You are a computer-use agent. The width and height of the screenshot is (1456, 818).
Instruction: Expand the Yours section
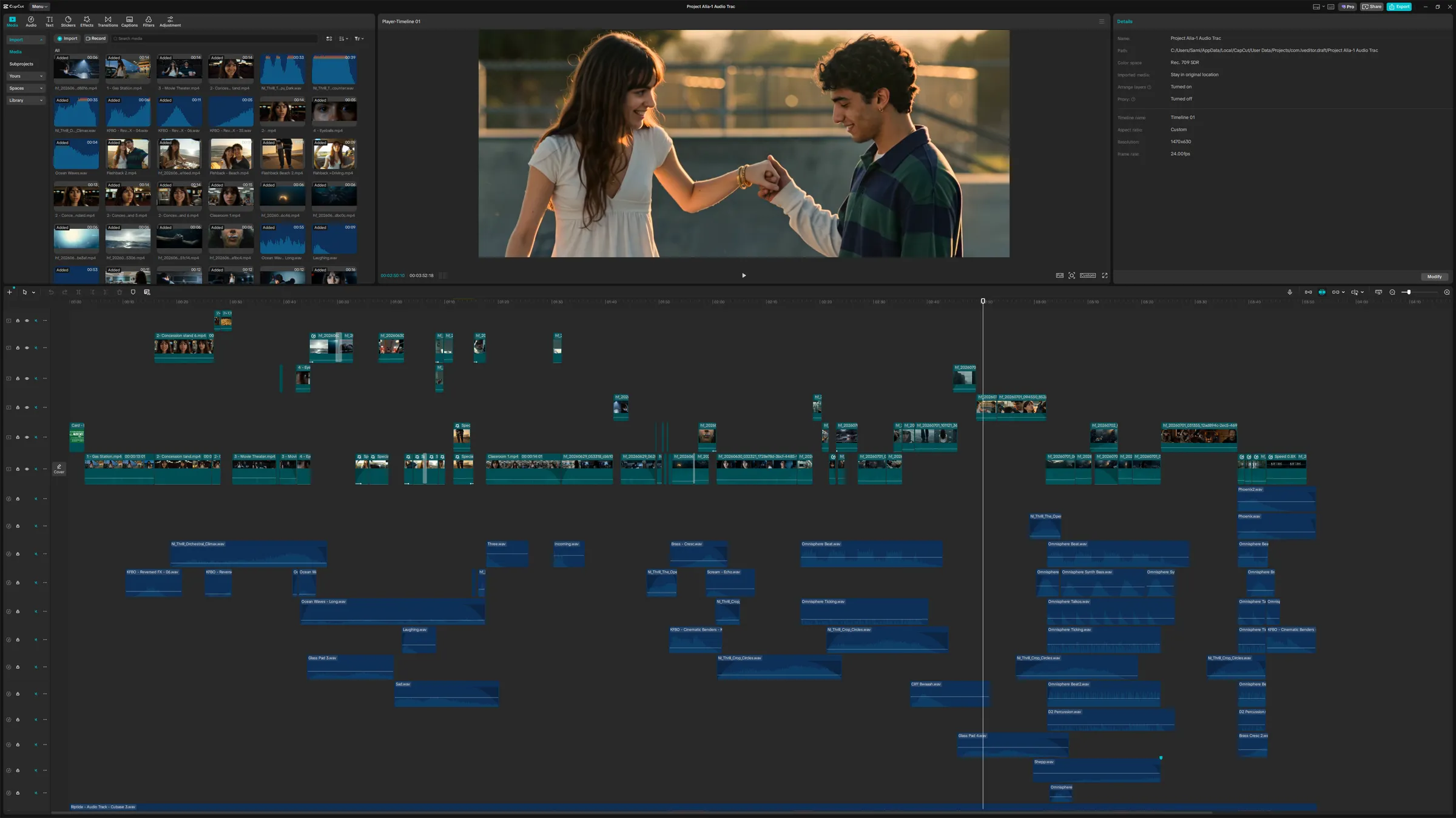coord(25,76)
